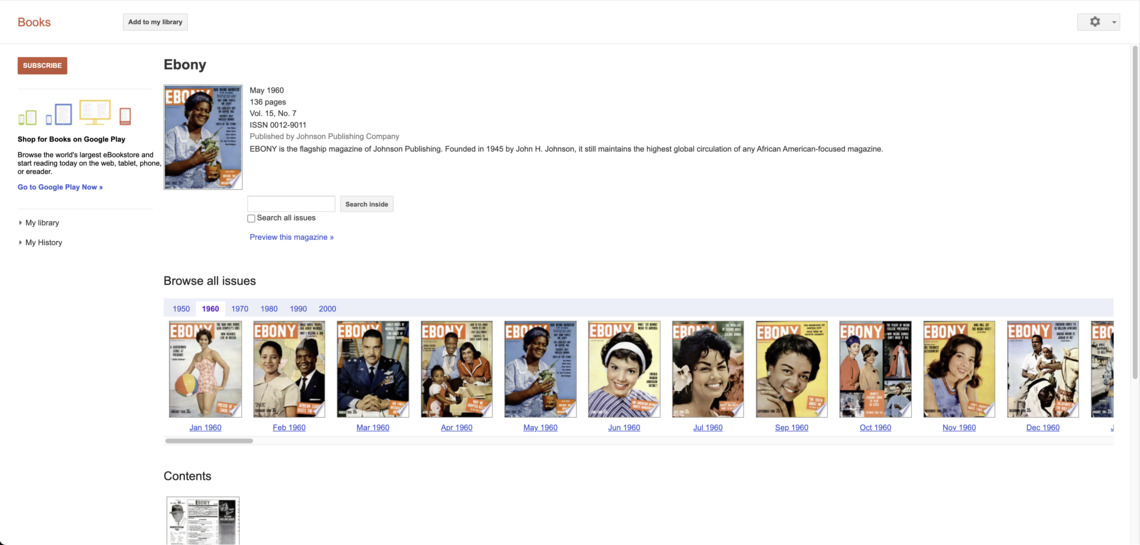Click the Google Play devices icon
Screen dimensions: 1140x545
click(75, 113)
